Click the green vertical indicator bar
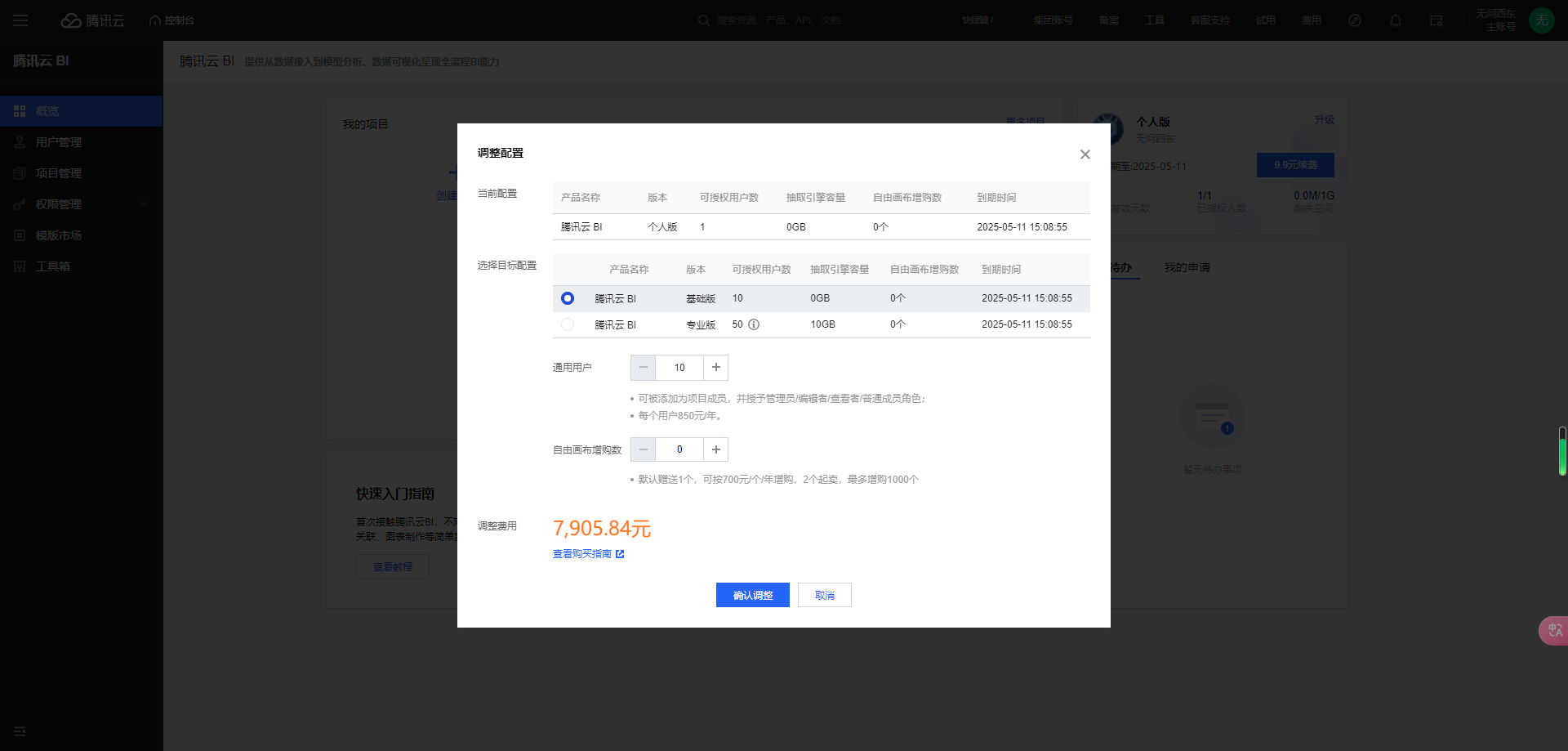Screen dimensions: 1568x751 point(1562,451)
